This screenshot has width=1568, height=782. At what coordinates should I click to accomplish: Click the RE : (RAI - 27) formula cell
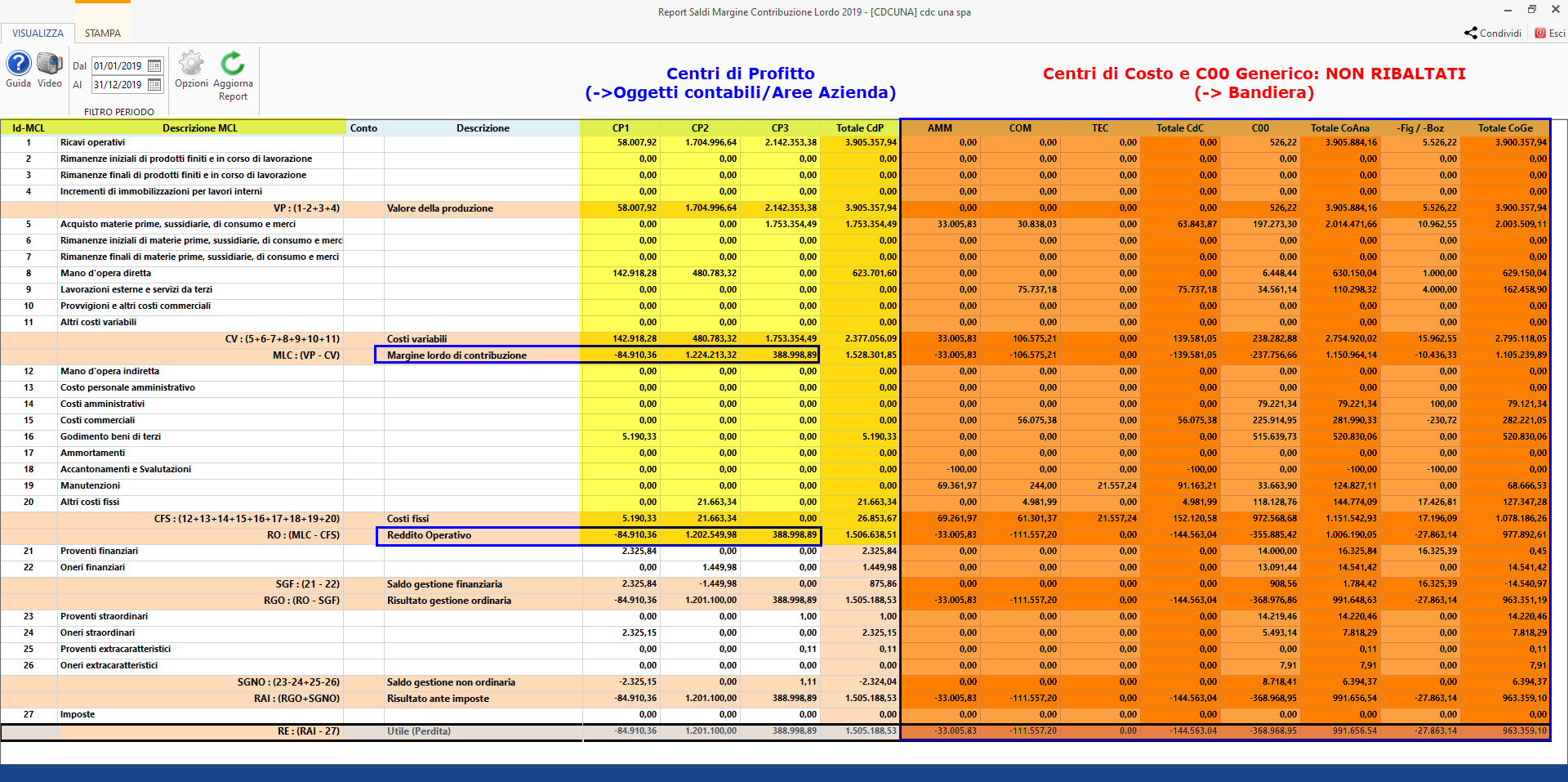click(x=200, y=731)
